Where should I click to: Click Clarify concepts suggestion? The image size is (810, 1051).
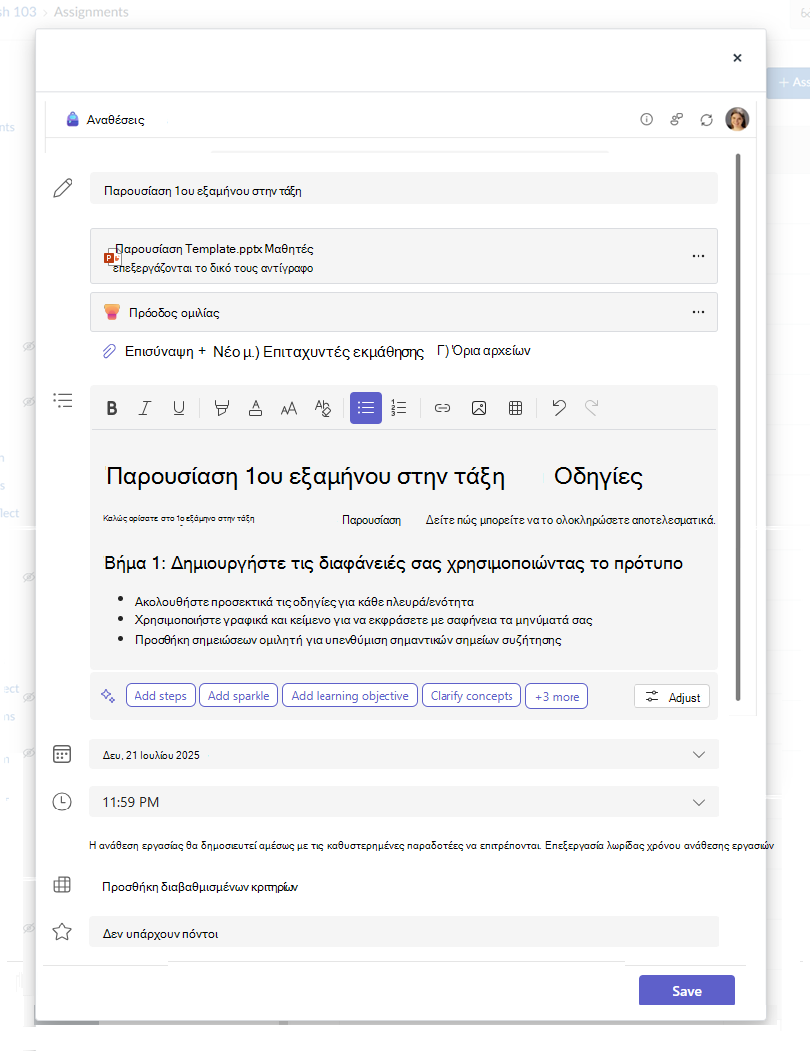point(471,696)
